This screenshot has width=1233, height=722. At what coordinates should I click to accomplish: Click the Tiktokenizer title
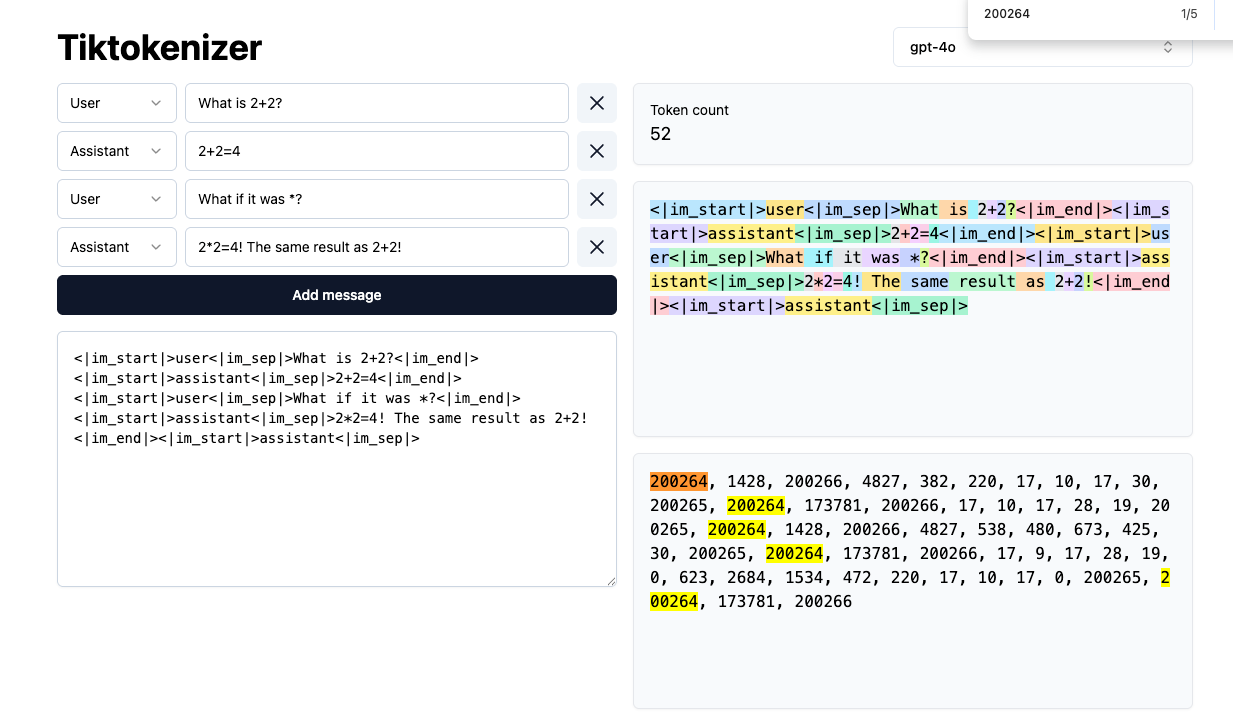(160, 47)
